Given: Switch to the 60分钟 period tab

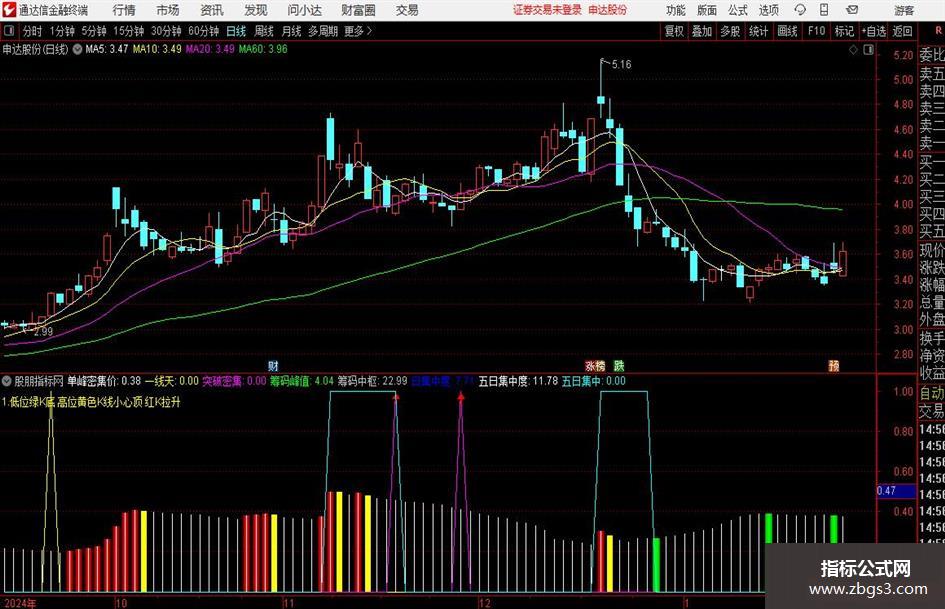Looking at the screenshot, I should point(203,31).
